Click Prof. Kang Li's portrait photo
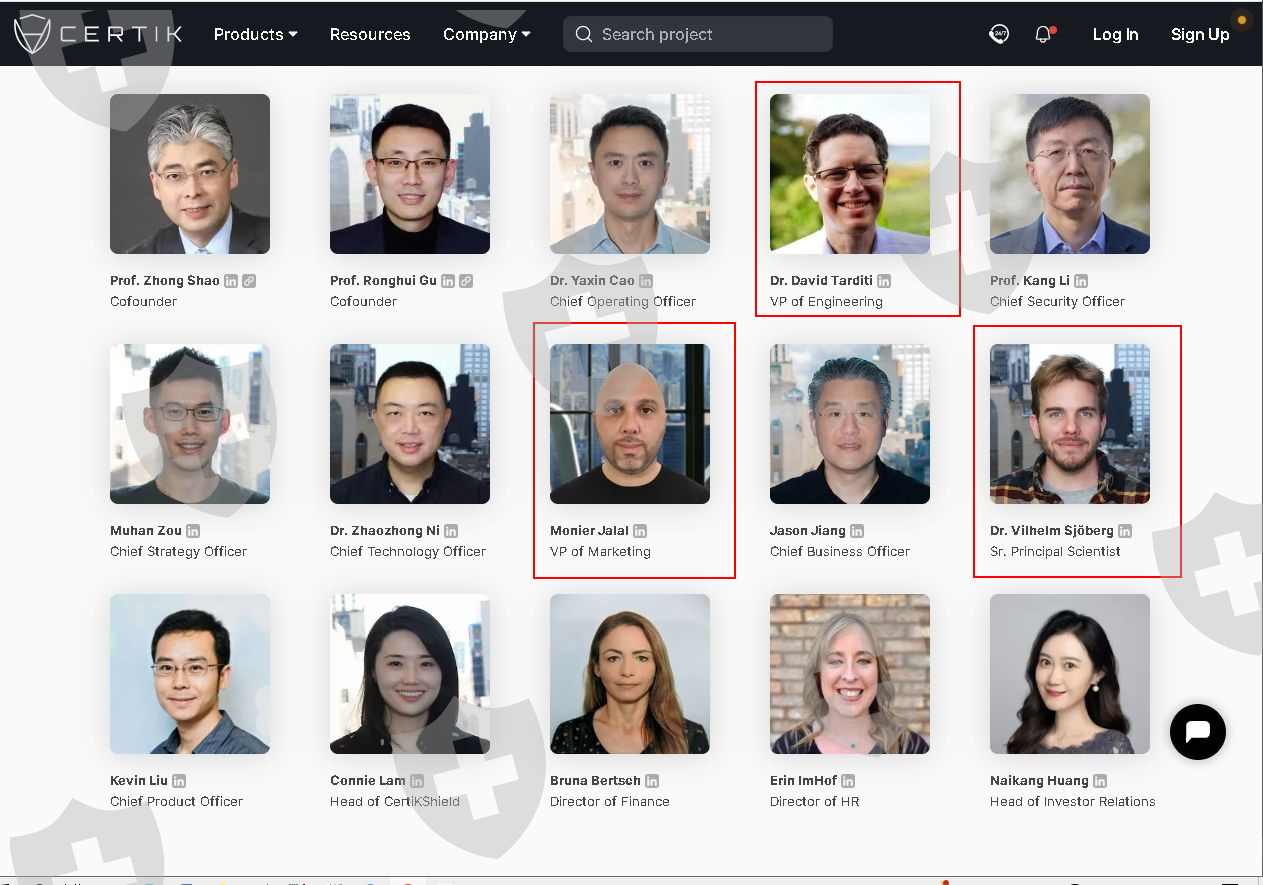 pos(1070,174)
